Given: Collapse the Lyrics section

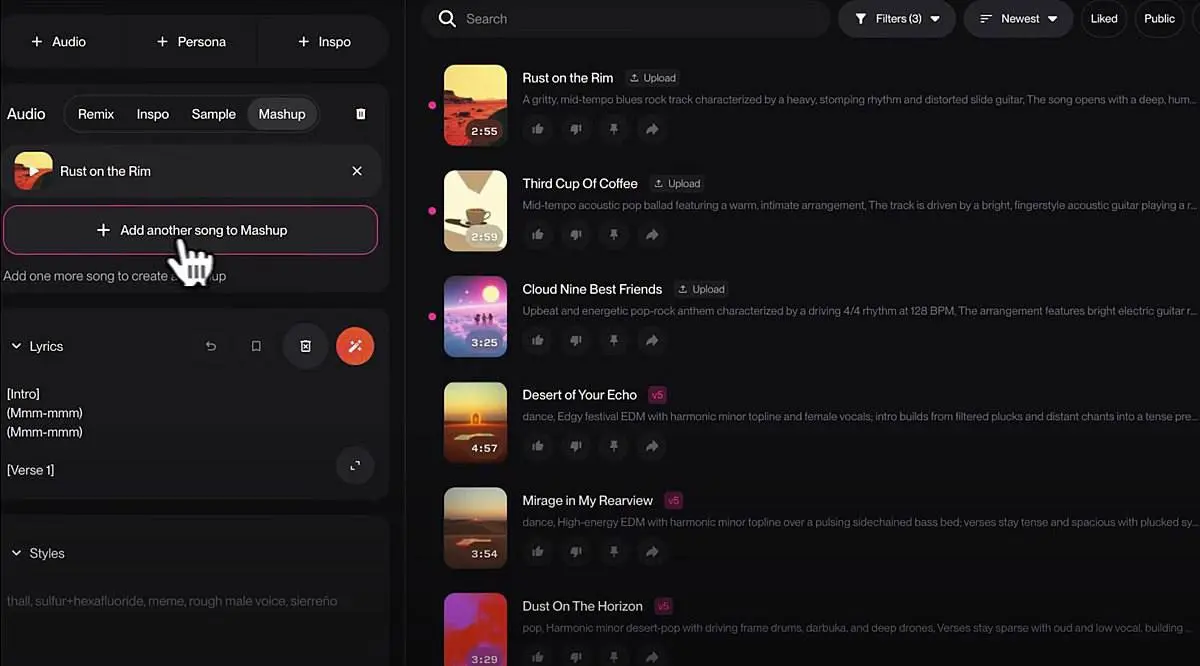Looking at the screenshot, I should (16, 346).
